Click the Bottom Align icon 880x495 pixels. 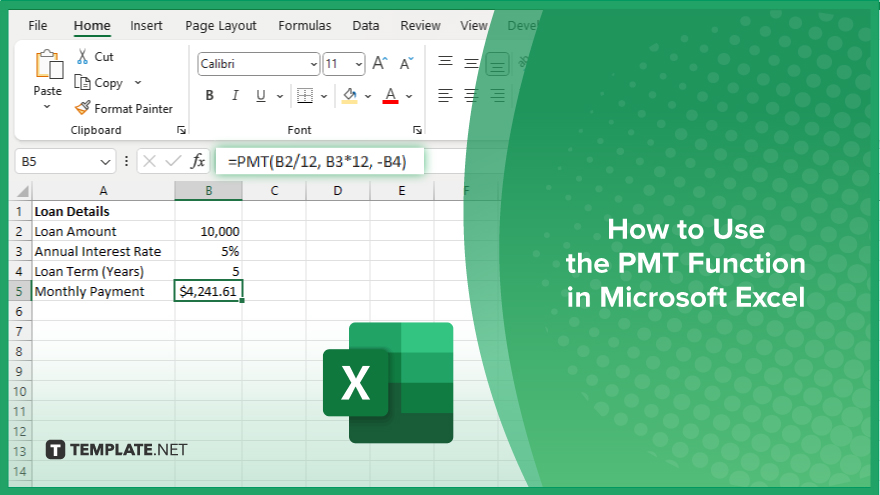click(497, 64)
